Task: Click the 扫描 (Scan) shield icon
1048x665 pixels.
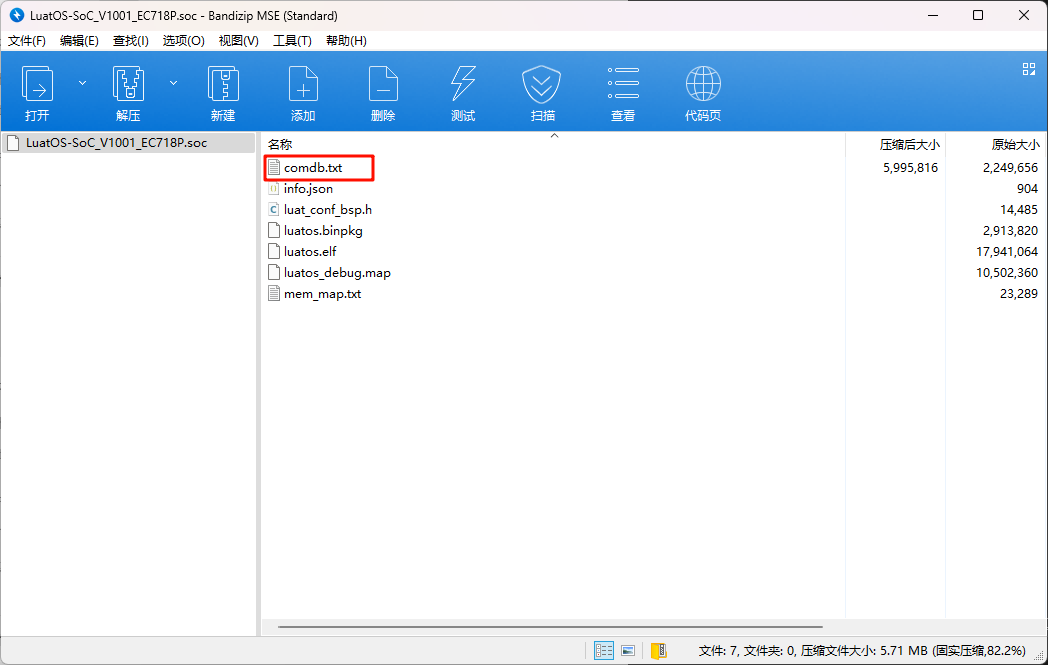Action: pyautogui.click(x=541, y=84)
